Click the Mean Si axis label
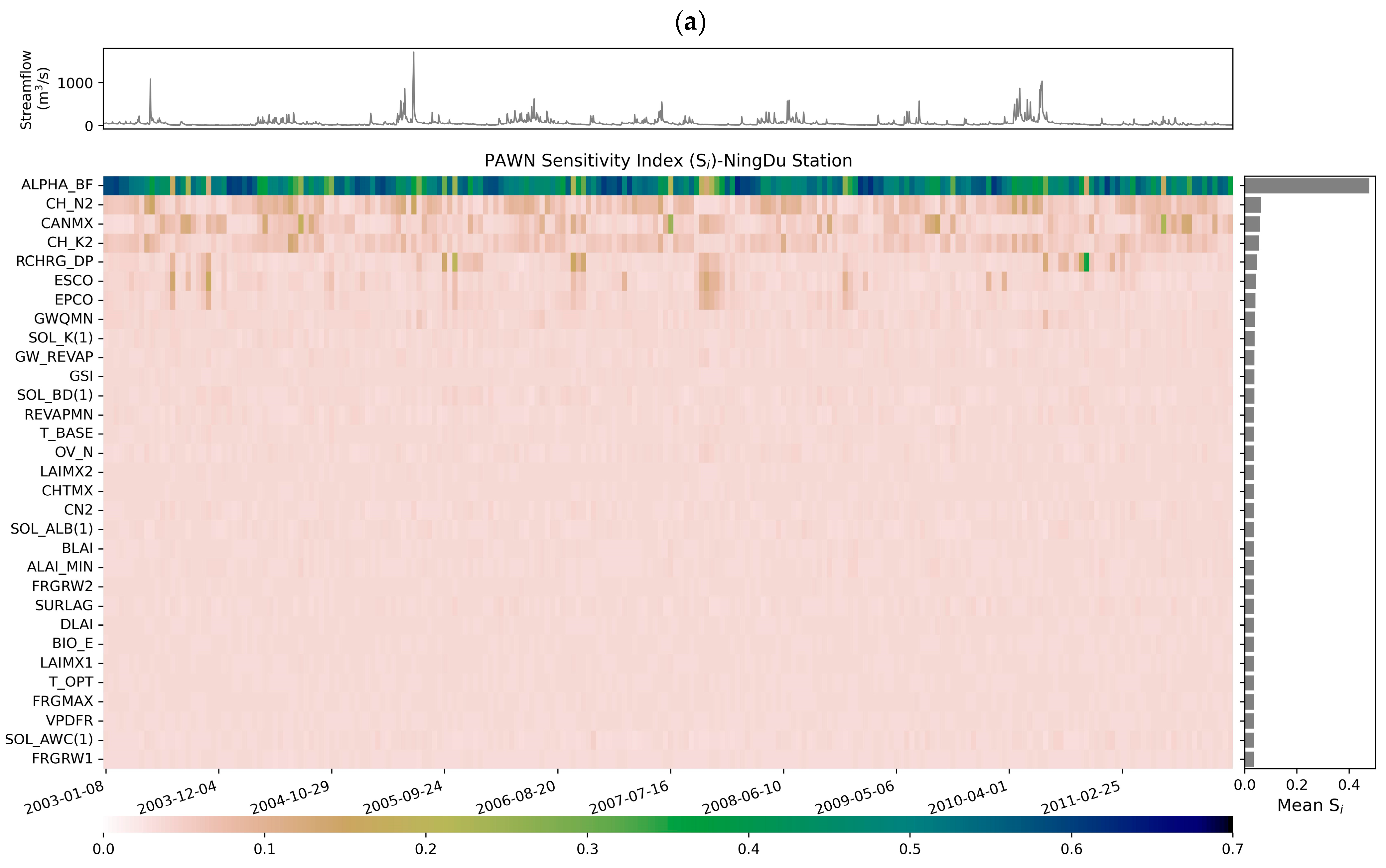This screenshot has width=1386, height=868. click(1310, 806)
